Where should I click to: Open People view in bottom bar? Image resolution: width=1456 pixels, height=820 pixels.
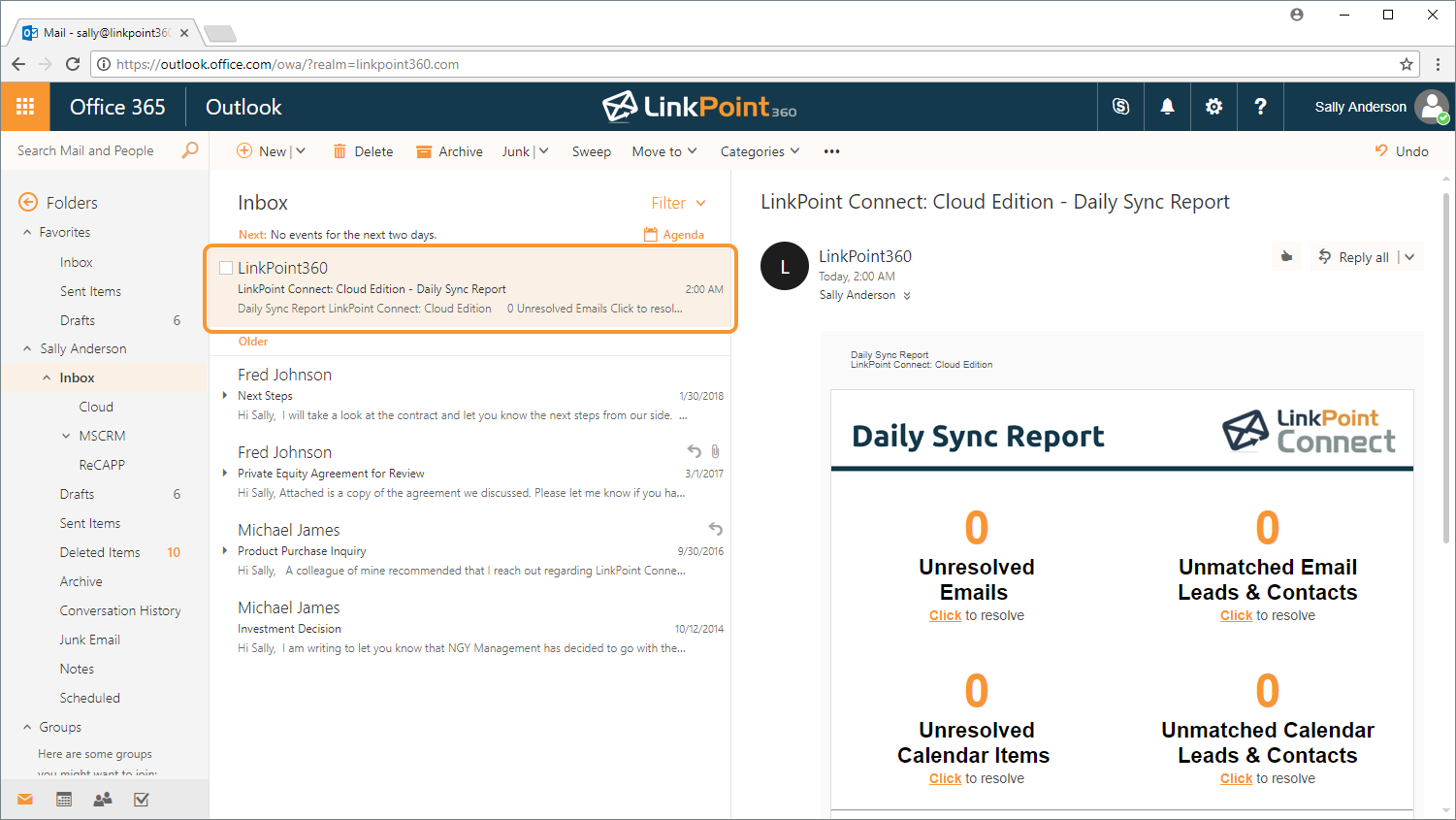pos(103,800)
